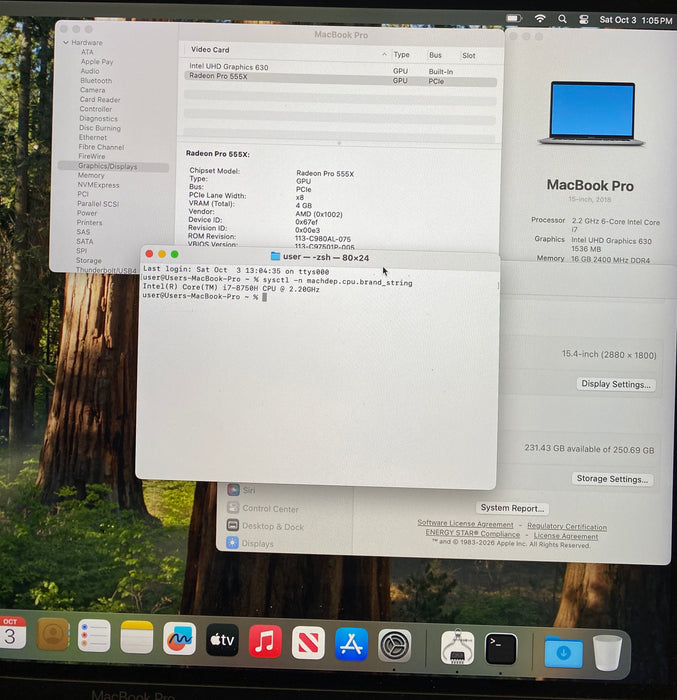
Task: Click the Terminal icon in the Dock
Action: point(501,648)
